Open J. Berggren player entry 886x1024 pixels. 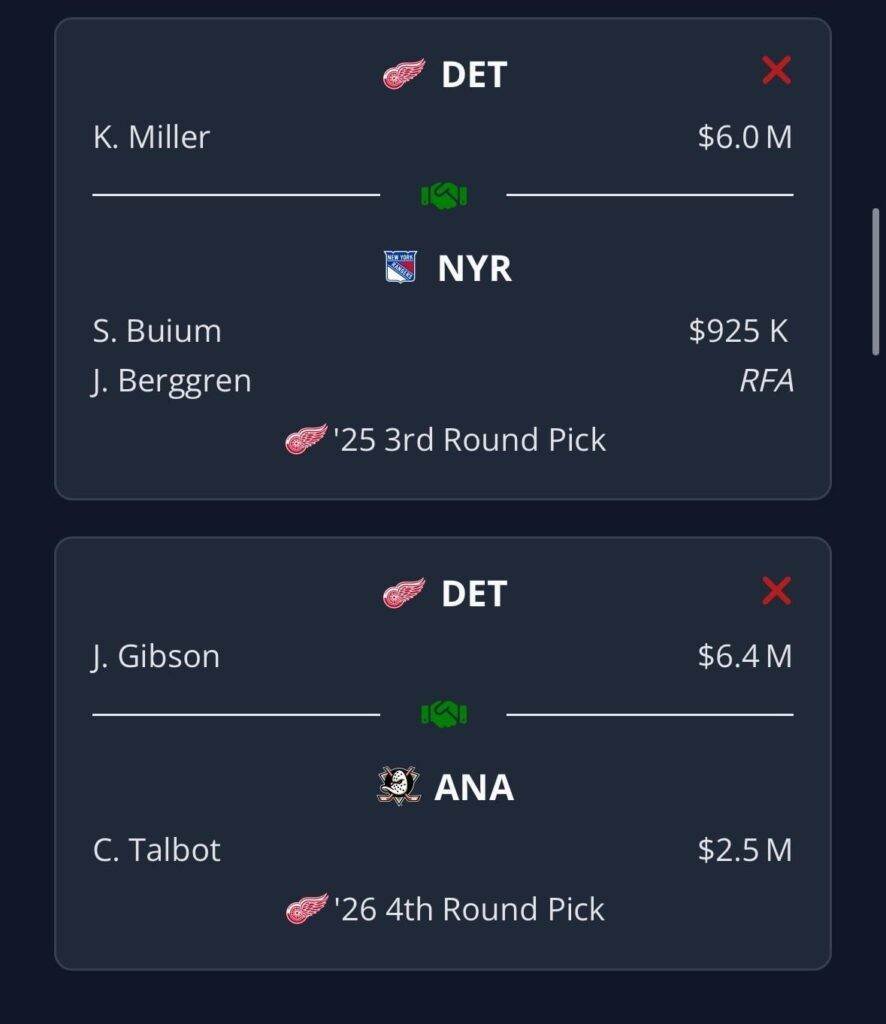(x=172, y=381)
